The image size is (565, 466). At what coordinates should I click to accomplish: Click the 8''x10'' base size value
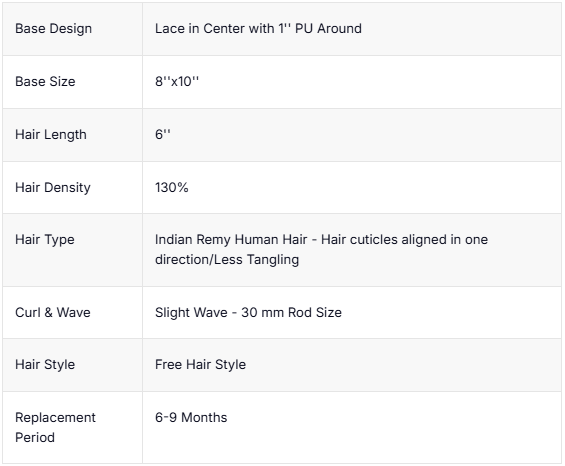[x=177, y=81]
